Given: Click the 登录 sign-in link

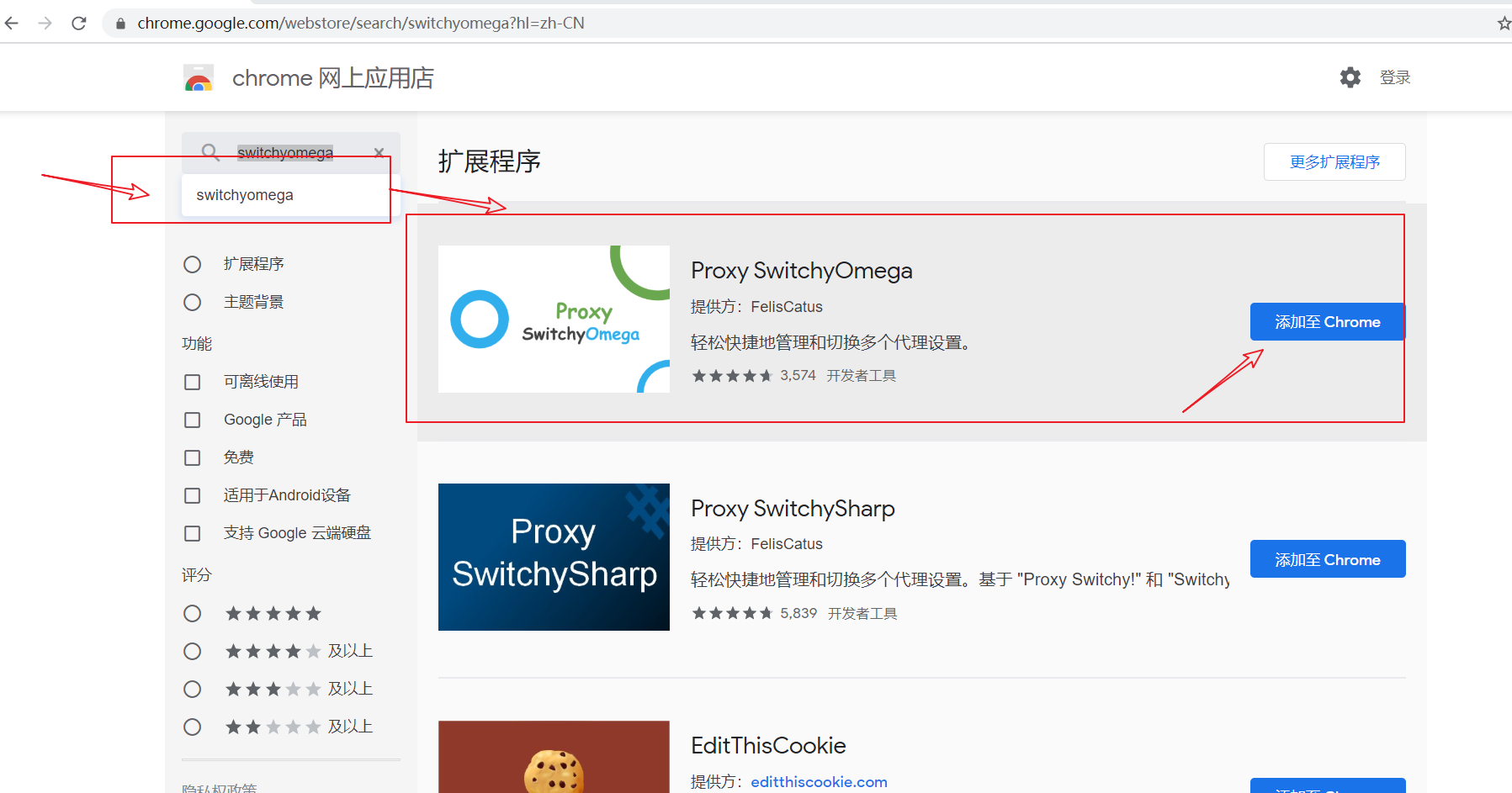Looking at the screenshot, I should point(1395,77).
